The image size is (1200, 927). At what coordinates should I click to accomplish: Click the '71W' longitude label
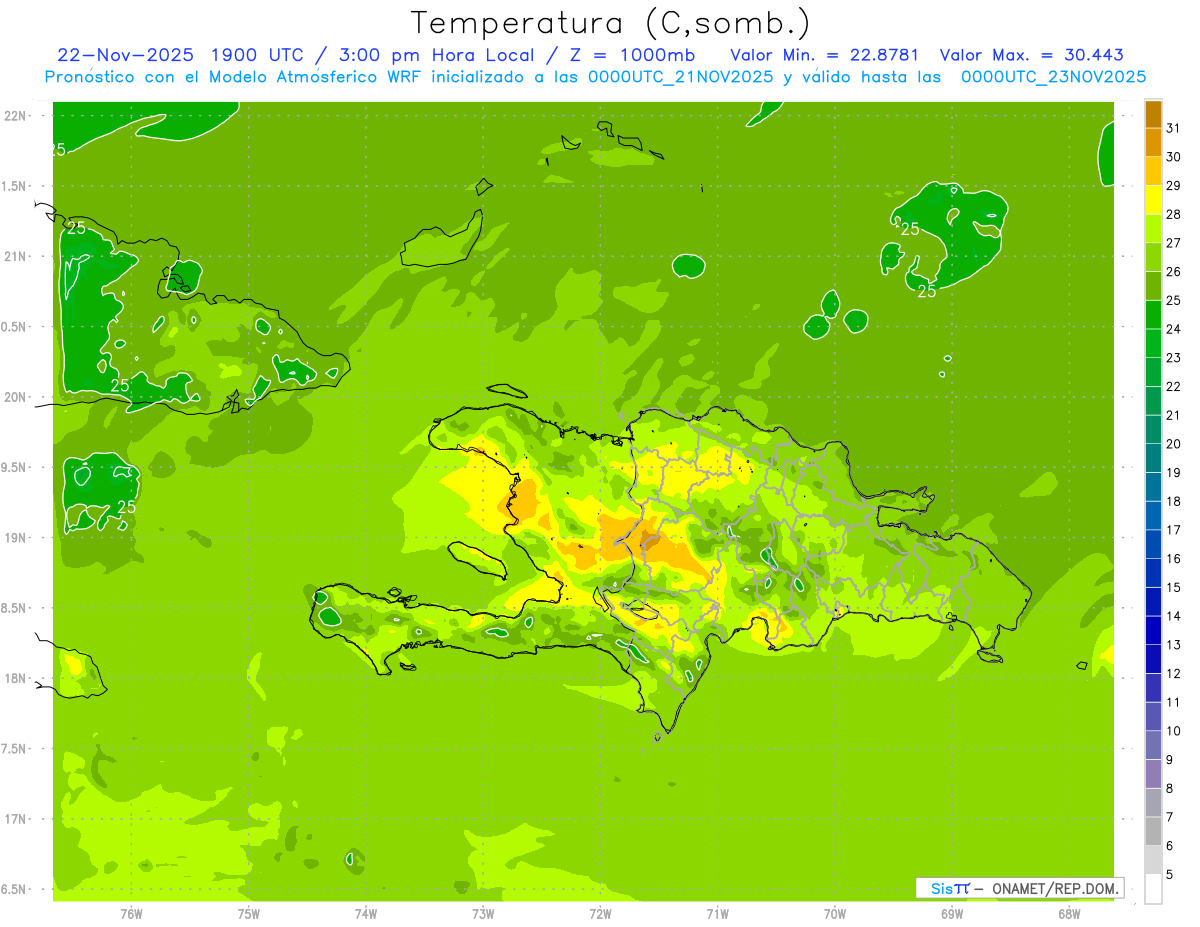pos(717,914)
